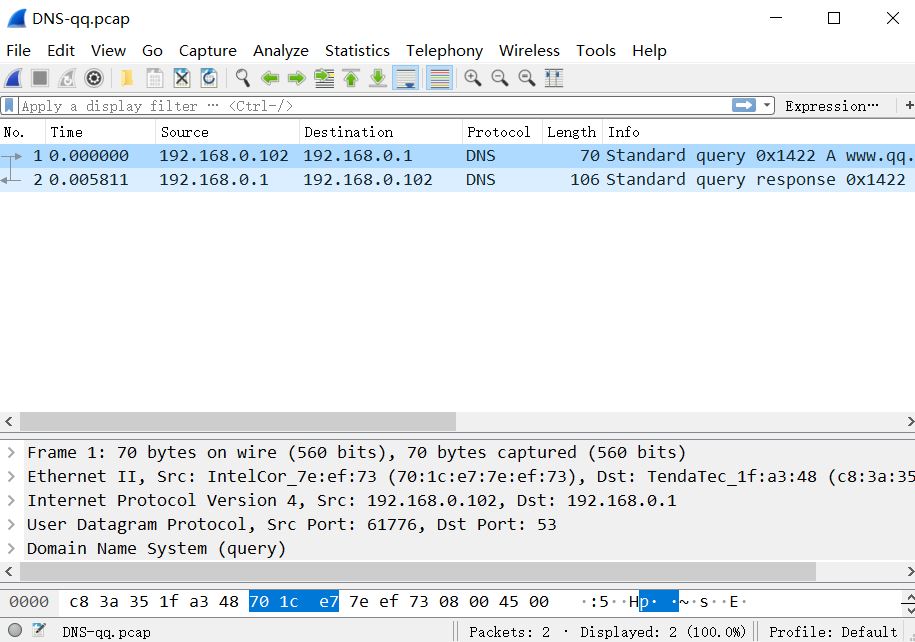Sort by No. column header
Image resolution: width=915 pixels, height=642 pixels.
[22, 132]
